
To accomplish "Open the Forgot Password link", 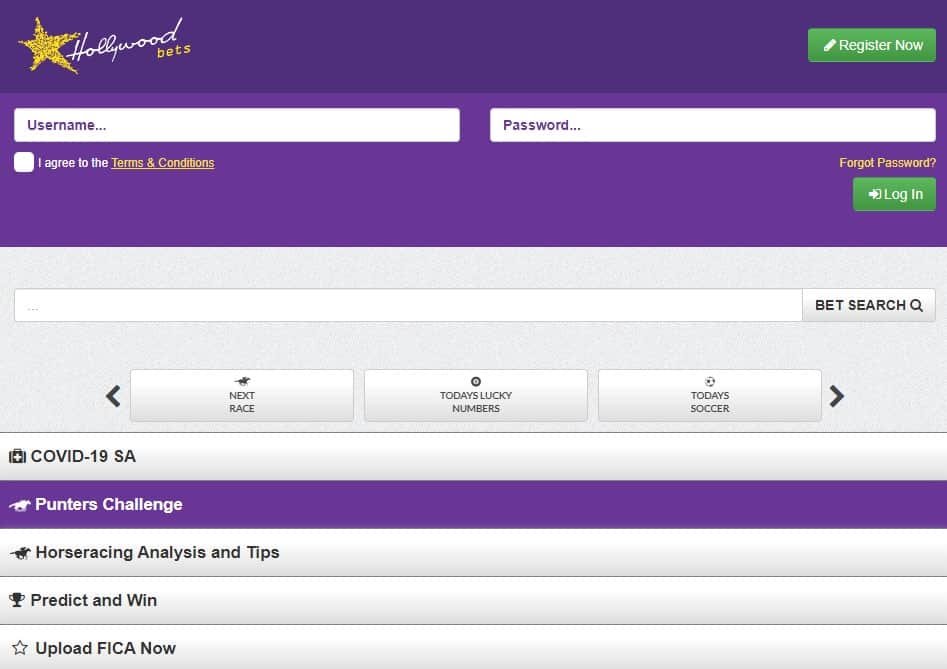I will click(887, 163).
